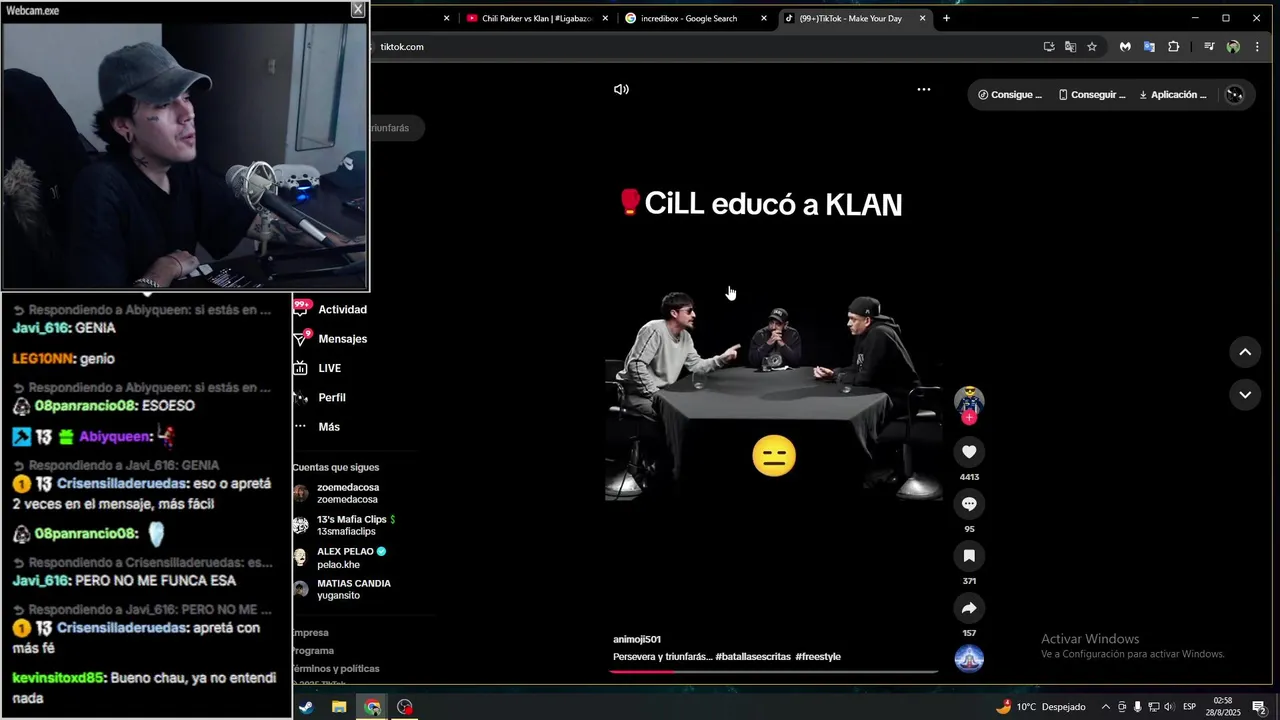Screen dimensions: 1280x720
Task: Open a new Chrome tab
Action: click(946, 18)
